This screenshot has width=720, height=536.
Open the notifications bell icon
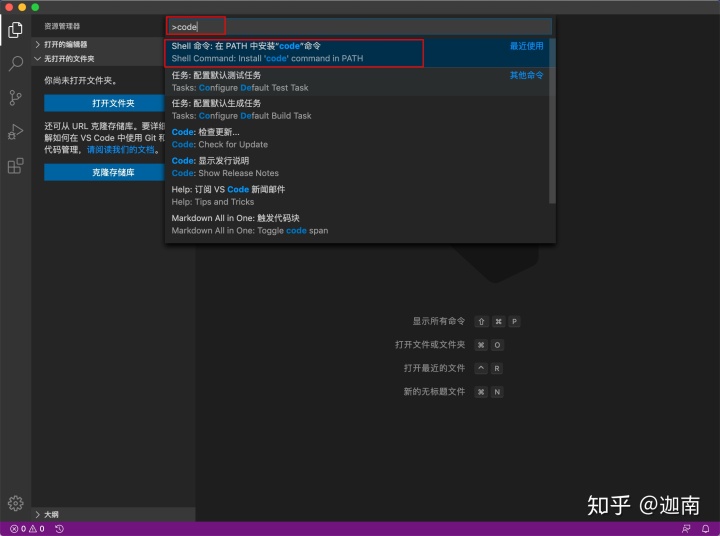[705, 529]
